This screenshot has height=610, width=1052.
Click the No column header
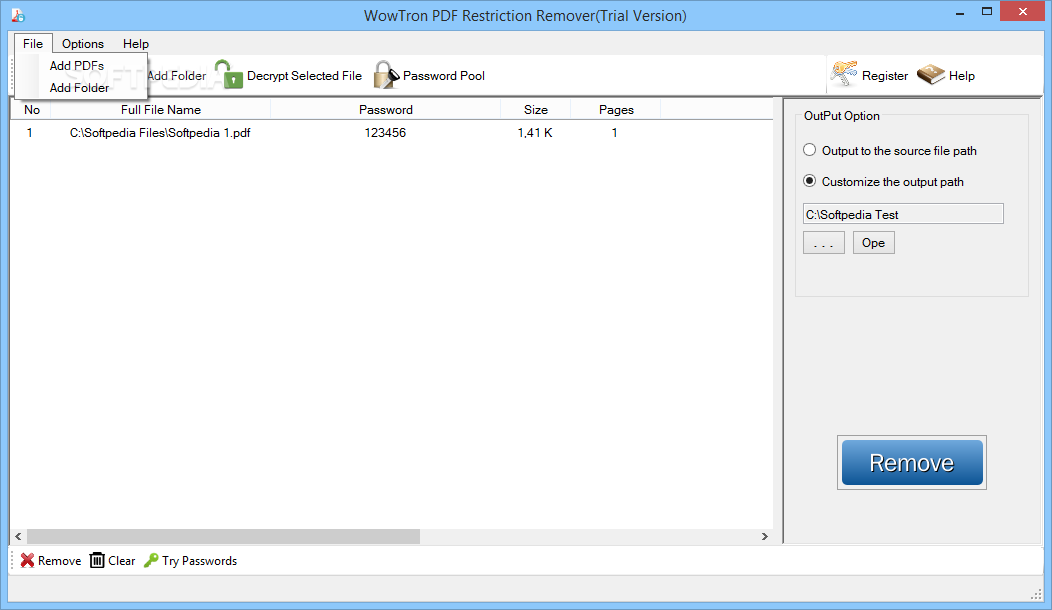coord(32,109)
